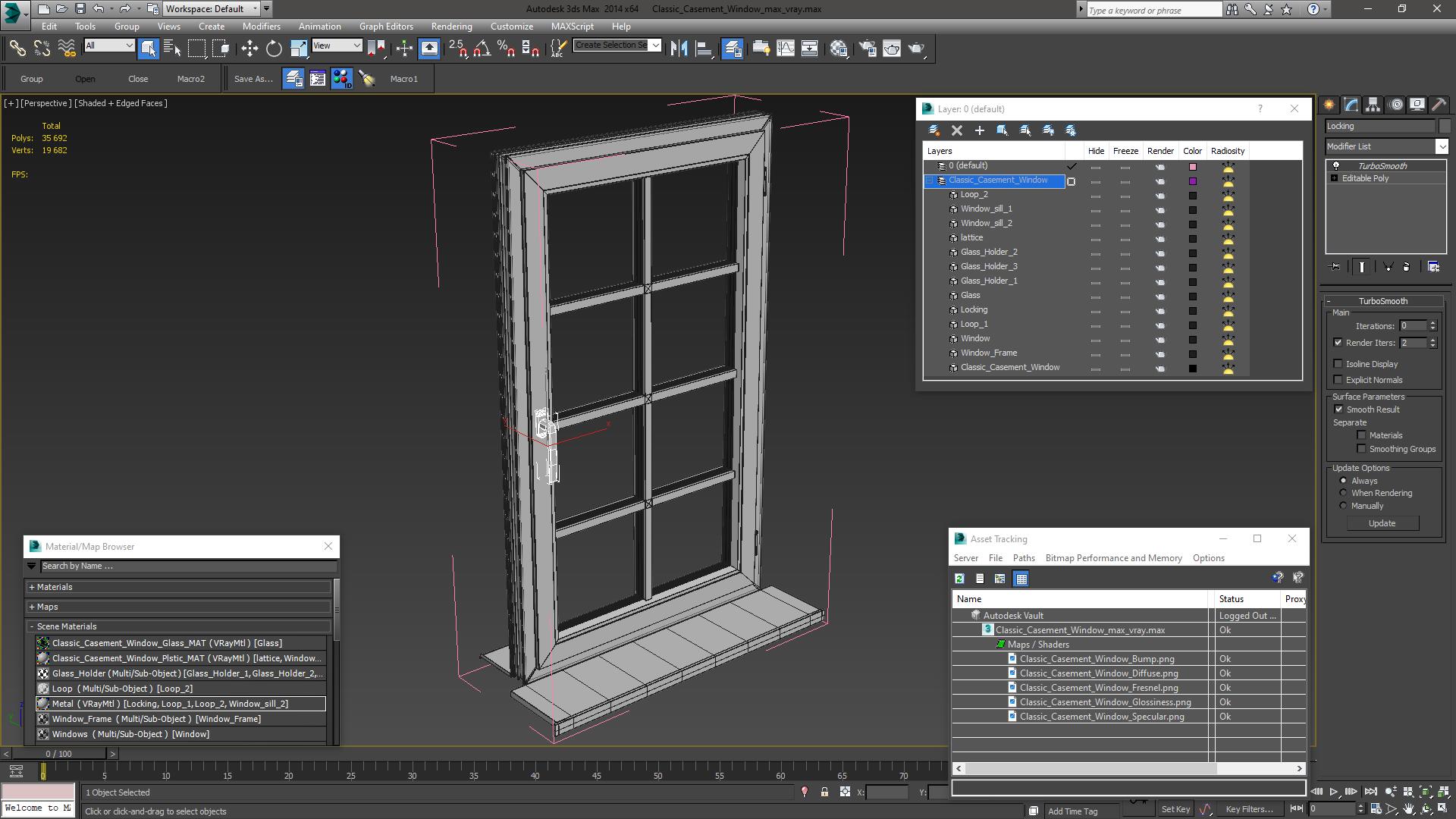Click the object color swatch beside Locking name
Screen dimensions: 1456x819
point(1445,127)
